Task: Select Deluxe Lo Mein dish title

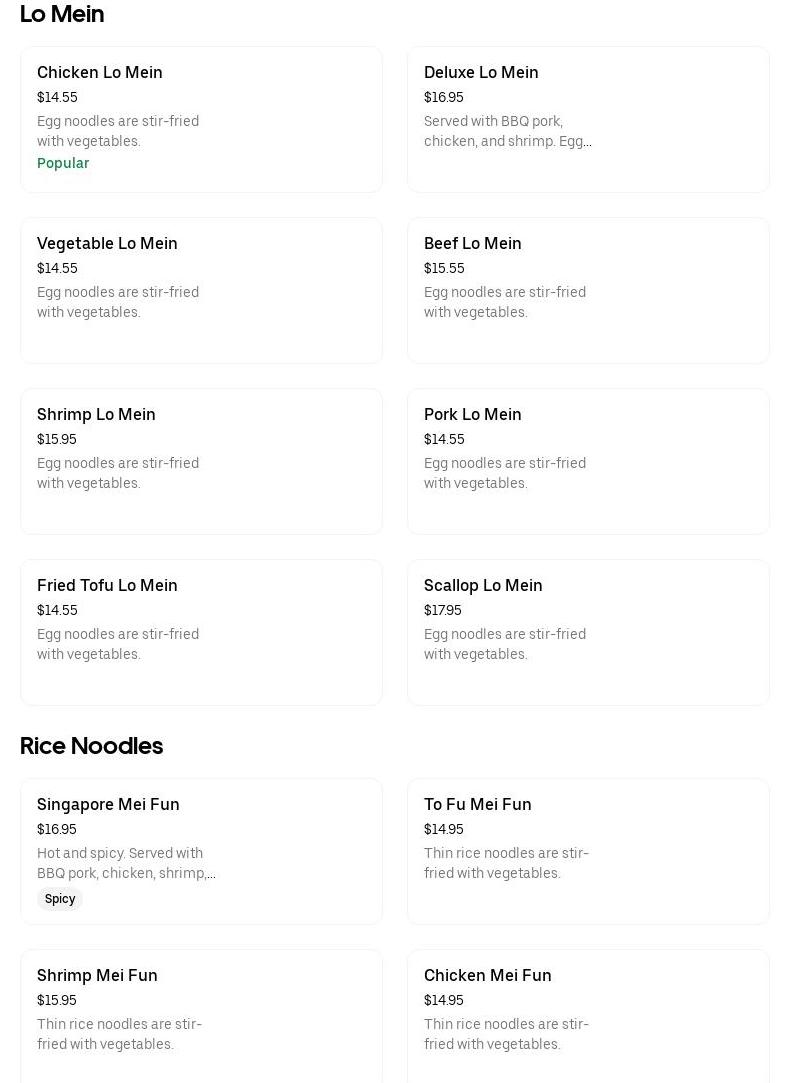Action: (x=481, y=73)
